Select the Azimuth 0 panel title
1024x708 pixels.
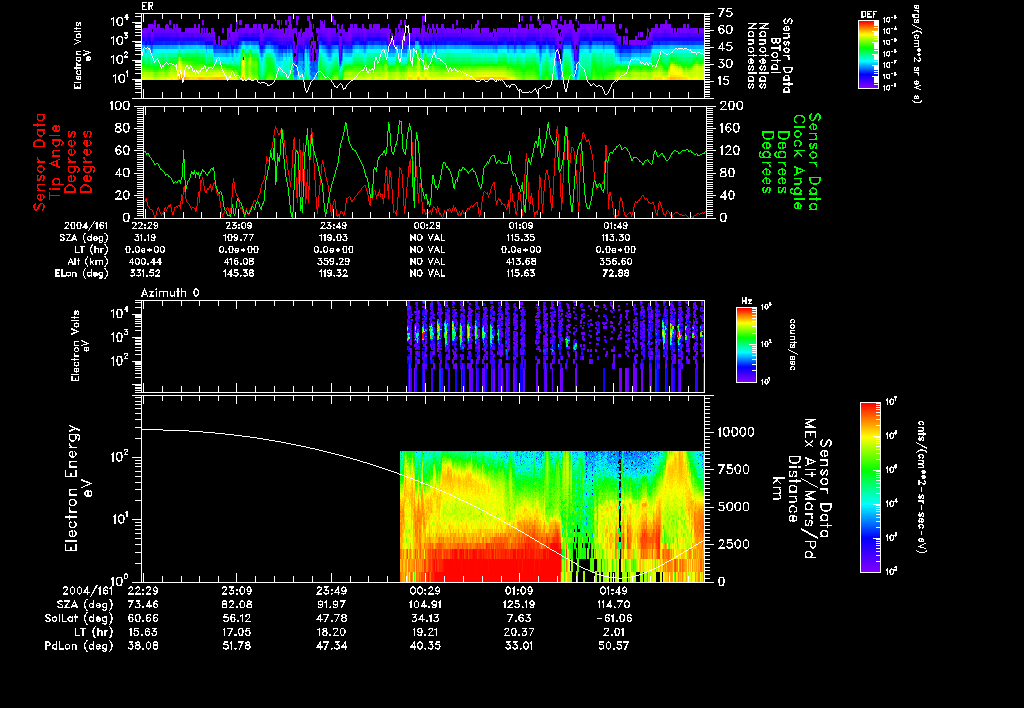click(170, 293)
